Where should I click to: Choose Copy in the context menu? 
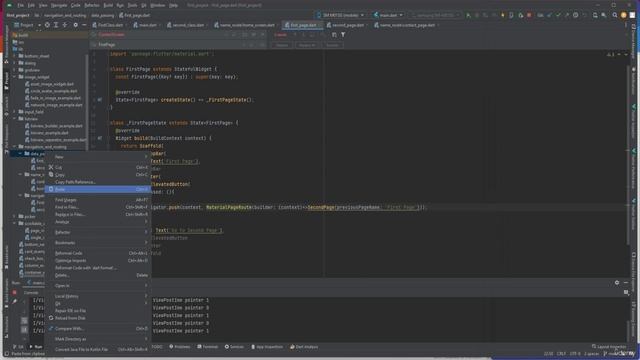coord(98,175)
